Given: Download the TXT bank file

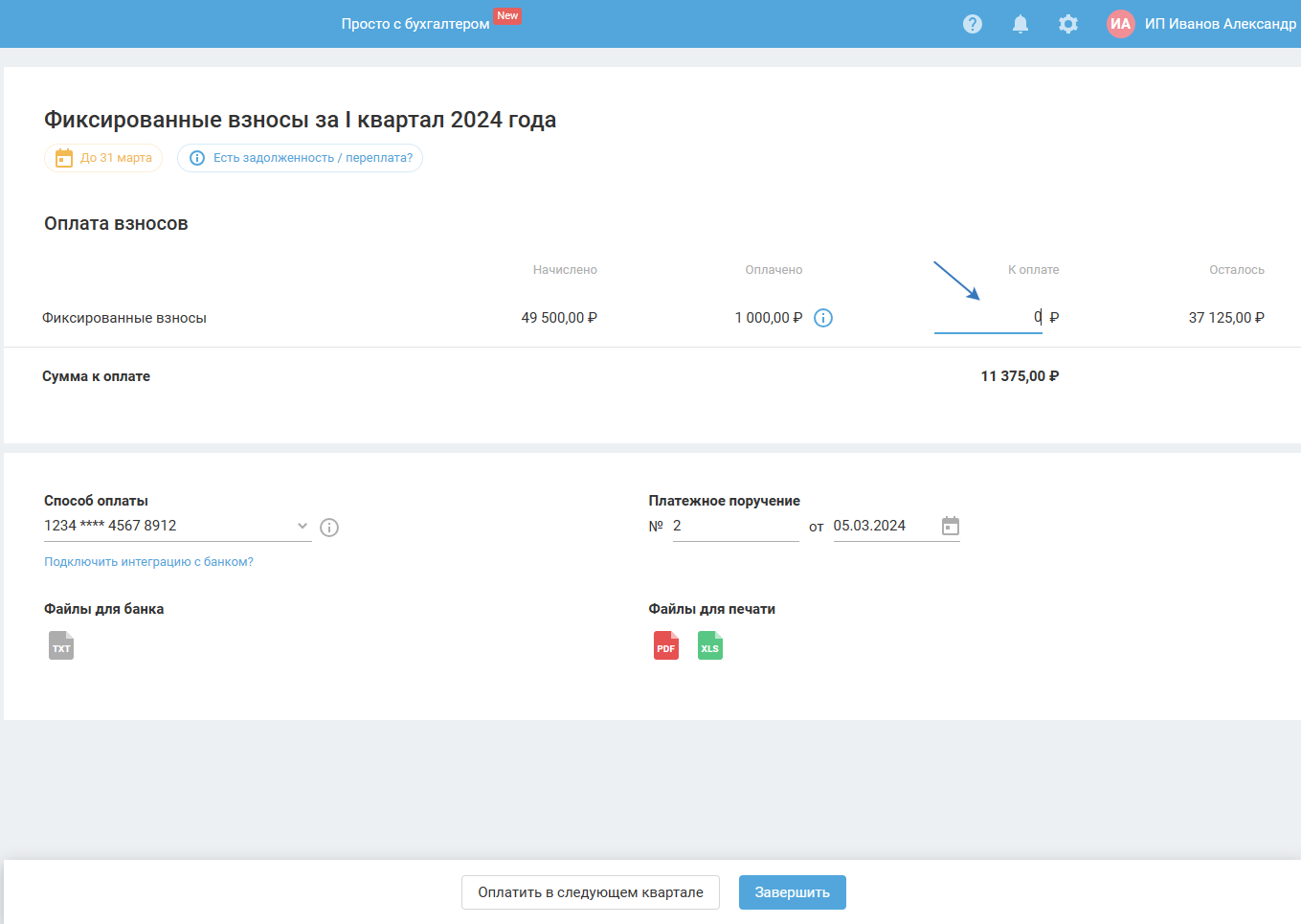Looking at the screenshot, I should point(61,645).
